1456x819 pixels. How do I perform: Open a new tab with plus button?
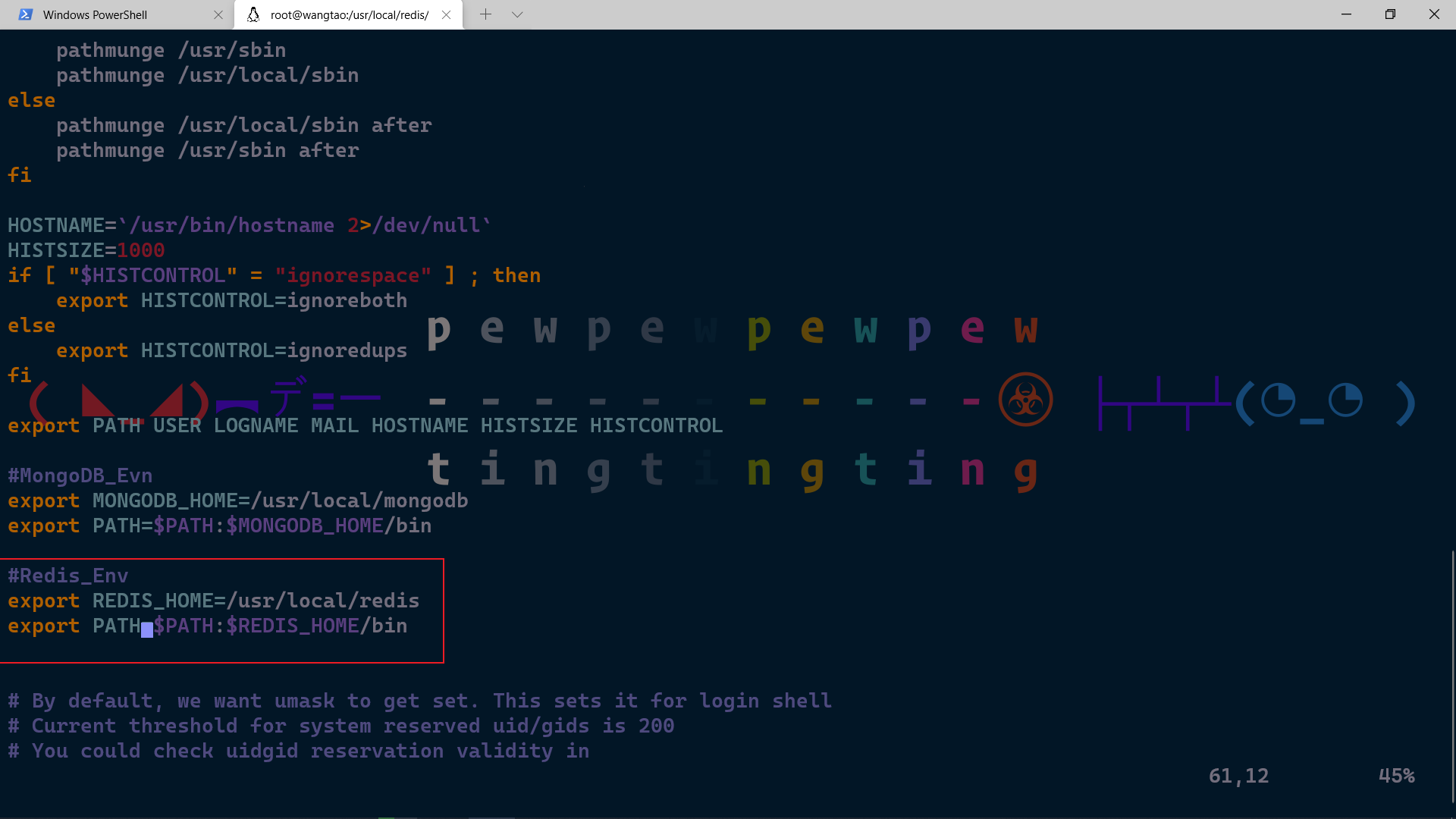[x=485, y=14]
